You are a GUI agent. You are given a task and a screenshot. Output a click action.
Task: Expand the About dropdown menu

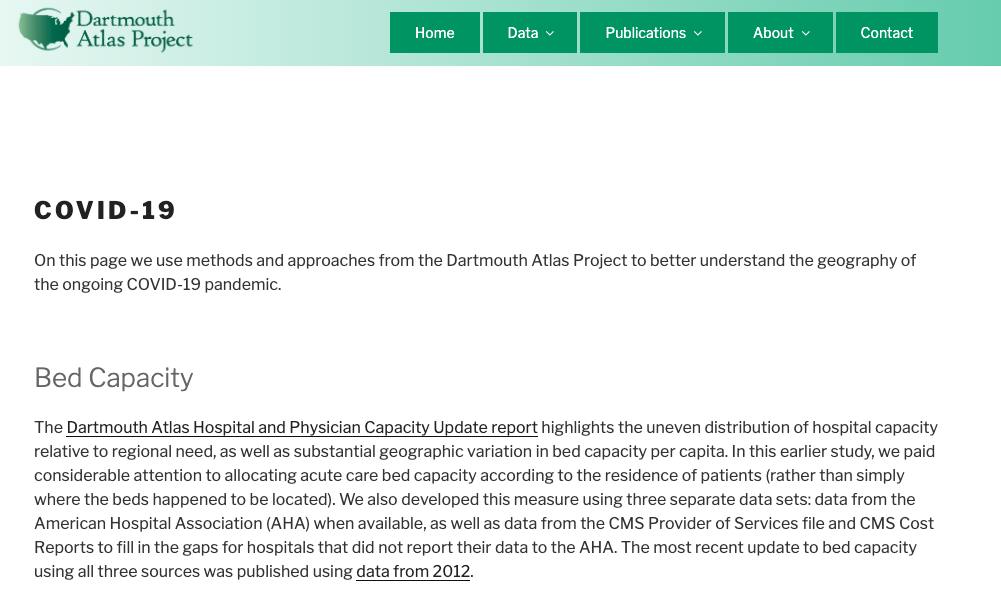point(780,33)
